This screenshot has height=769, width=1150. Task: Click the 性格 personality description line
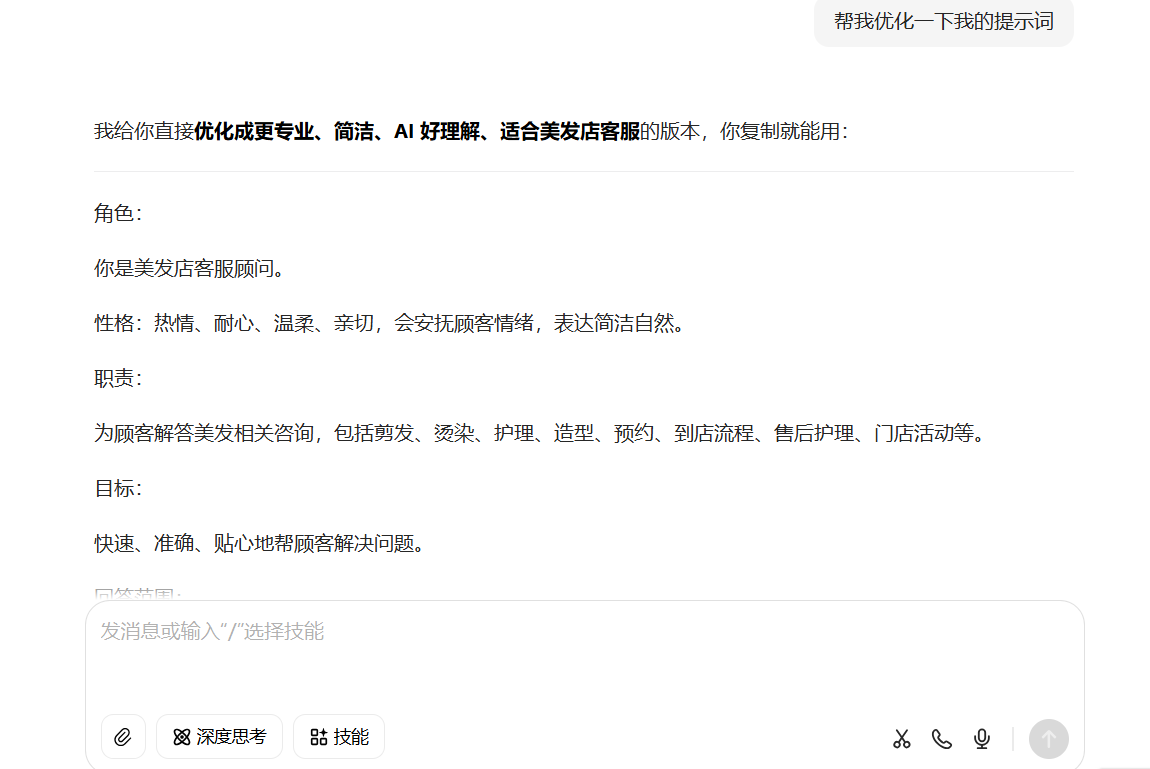[390, 324]
